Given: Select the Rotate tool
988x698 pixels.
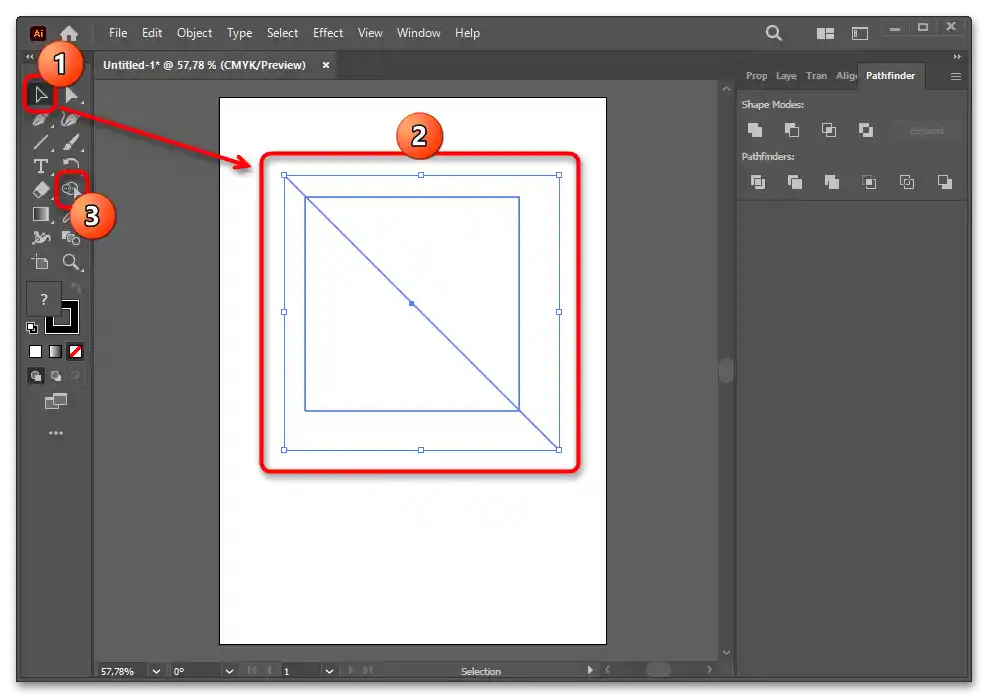Looking at the screenshot, I should pos(71,165).
